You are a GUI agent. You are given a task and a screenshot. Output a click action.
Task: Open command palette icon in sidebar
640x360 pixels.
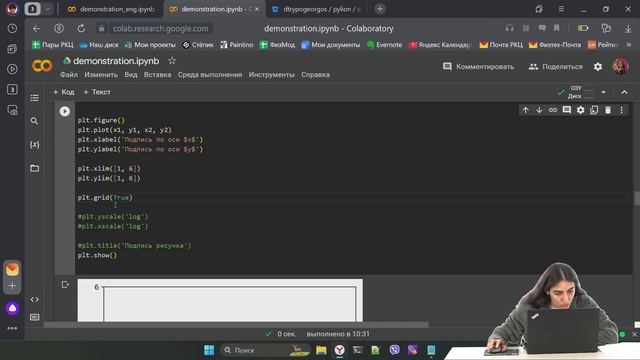coord(35,317)
